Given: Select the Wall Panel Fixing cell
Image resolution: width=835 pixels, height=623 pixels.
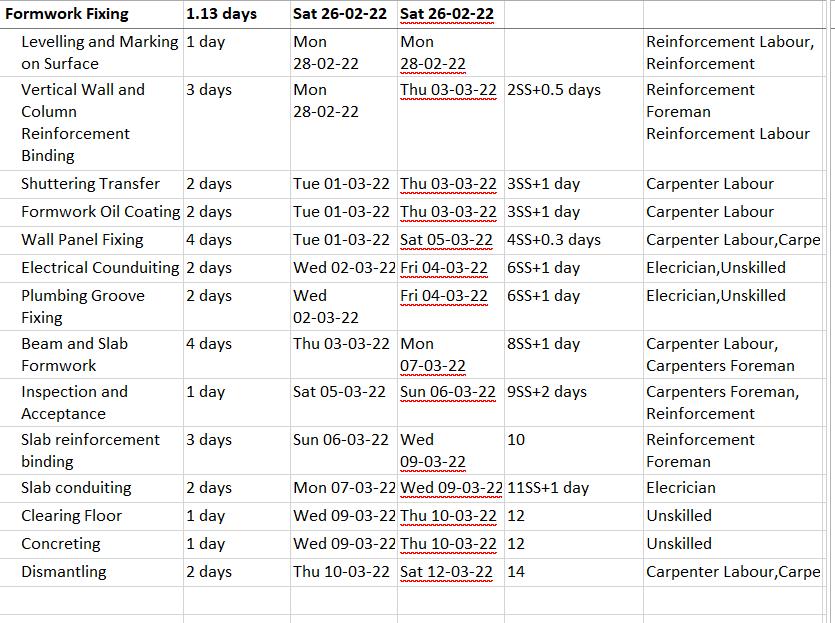Looking at the screenshot, I should pos(82,240).
